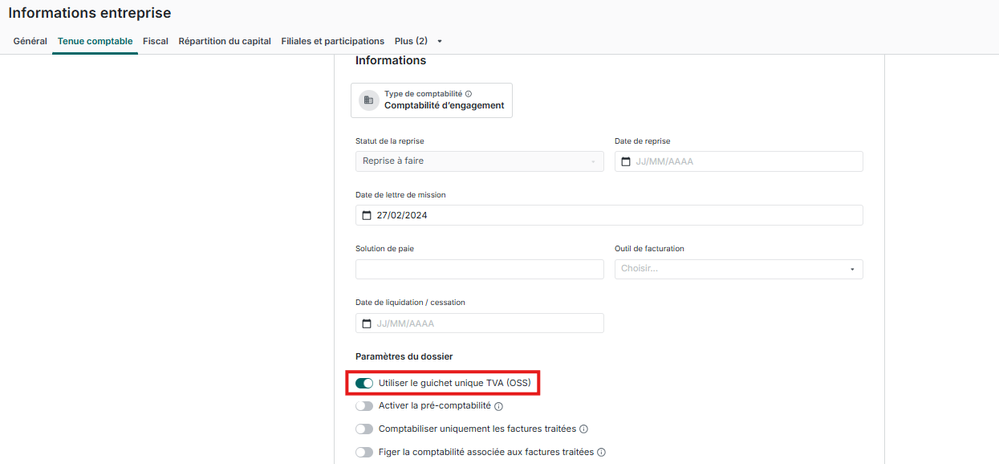Screen dimensions: 999x464
Task: Open the Filiales et participations tab
Action: coord(332,41)
